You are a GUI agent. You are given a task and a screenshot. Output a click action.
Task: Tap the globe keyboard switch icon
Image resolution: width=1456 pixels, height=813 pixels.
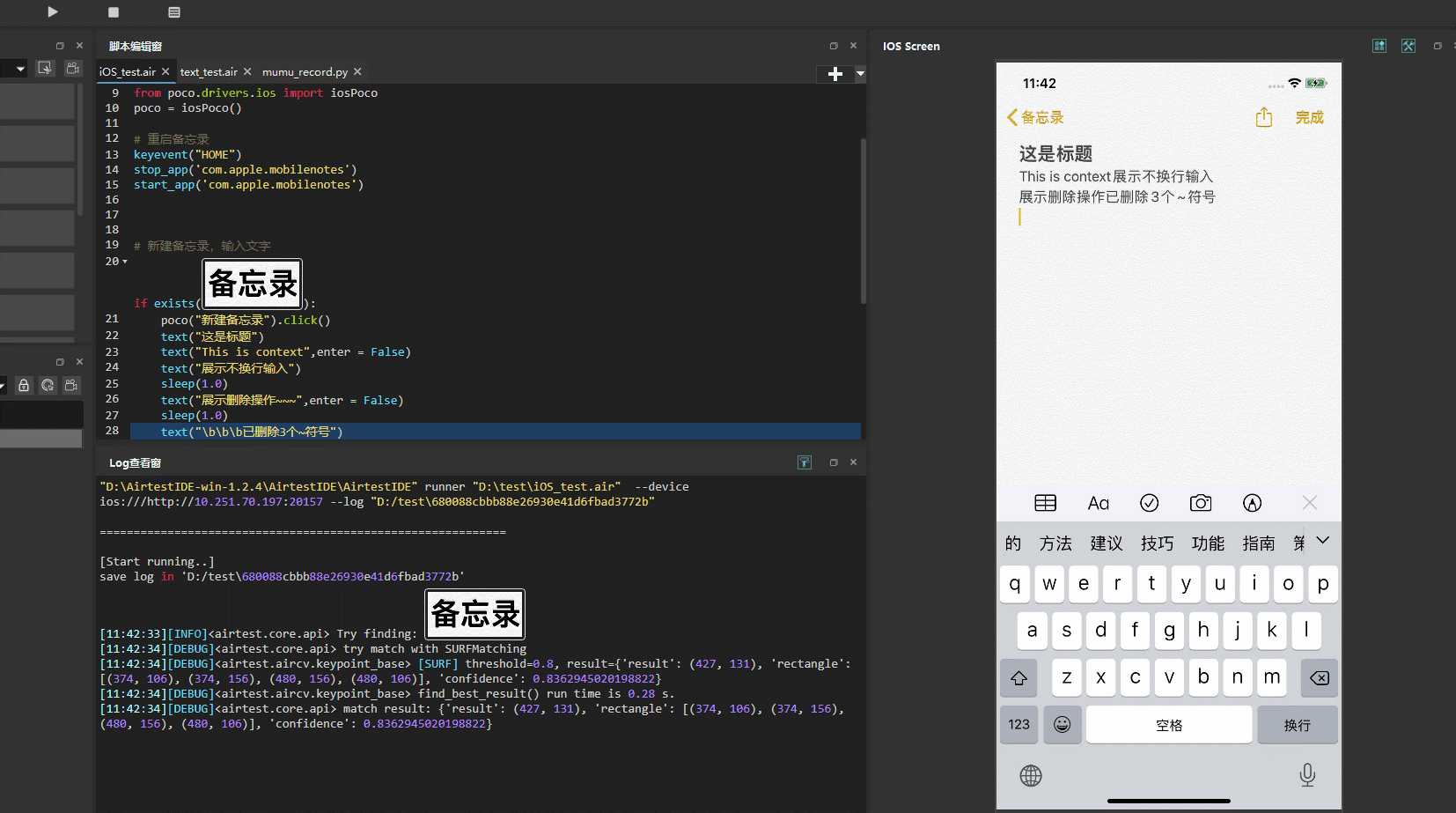1031,776
